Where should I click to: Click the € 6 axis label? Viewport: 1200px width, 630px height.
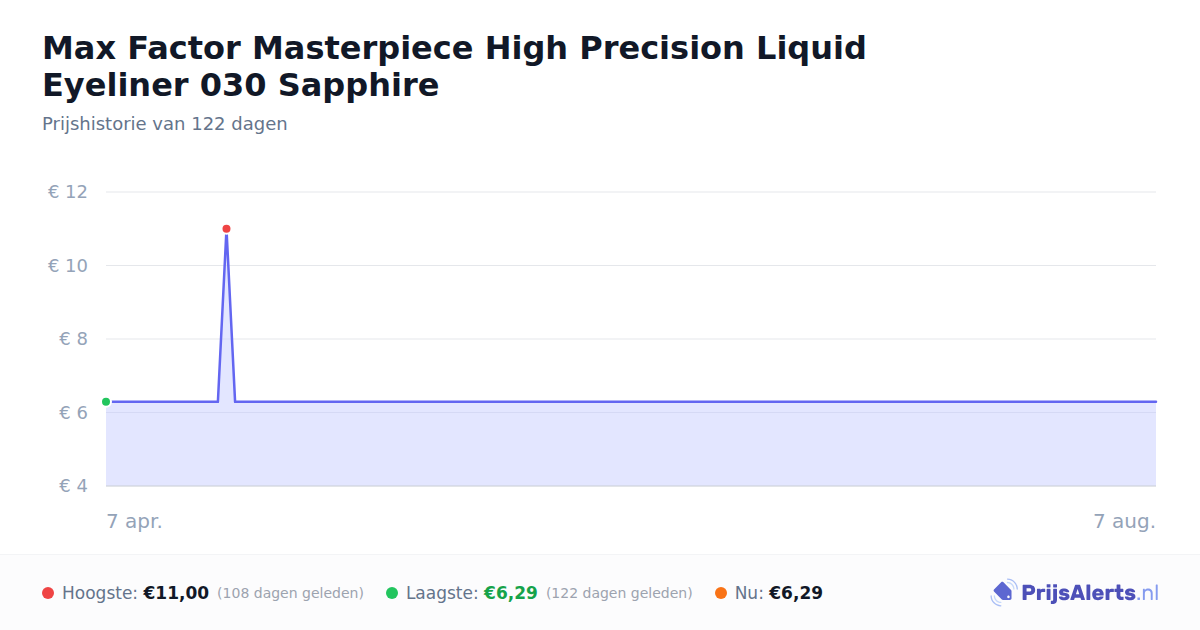(x=74, y=412)
